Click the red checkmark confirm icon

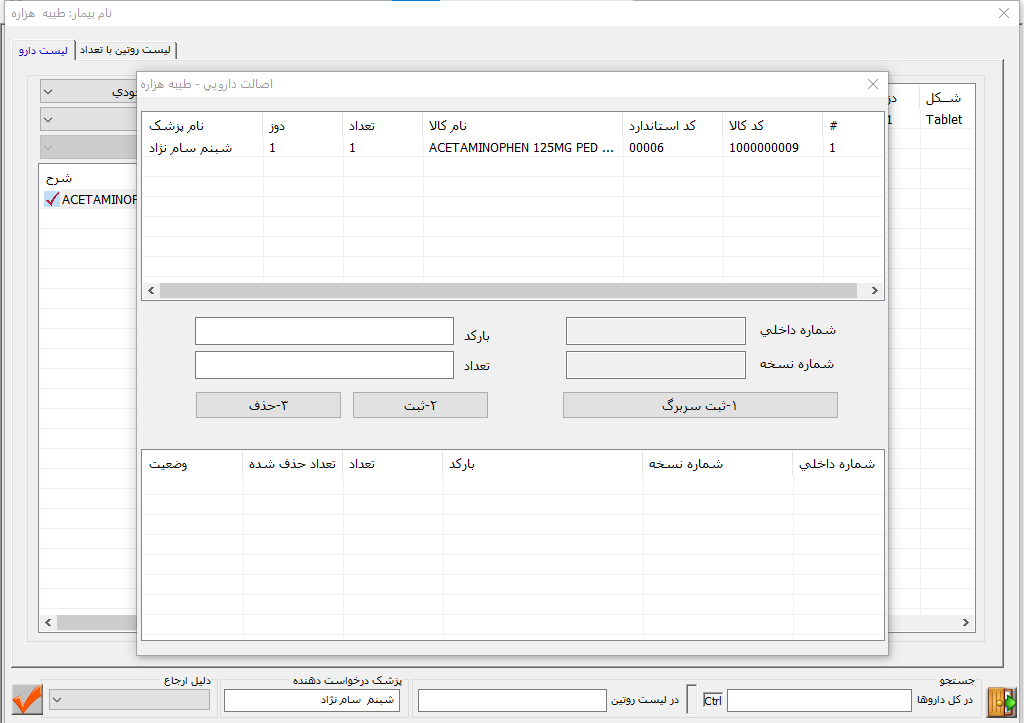pyautogui.click(x=28, y=698)
